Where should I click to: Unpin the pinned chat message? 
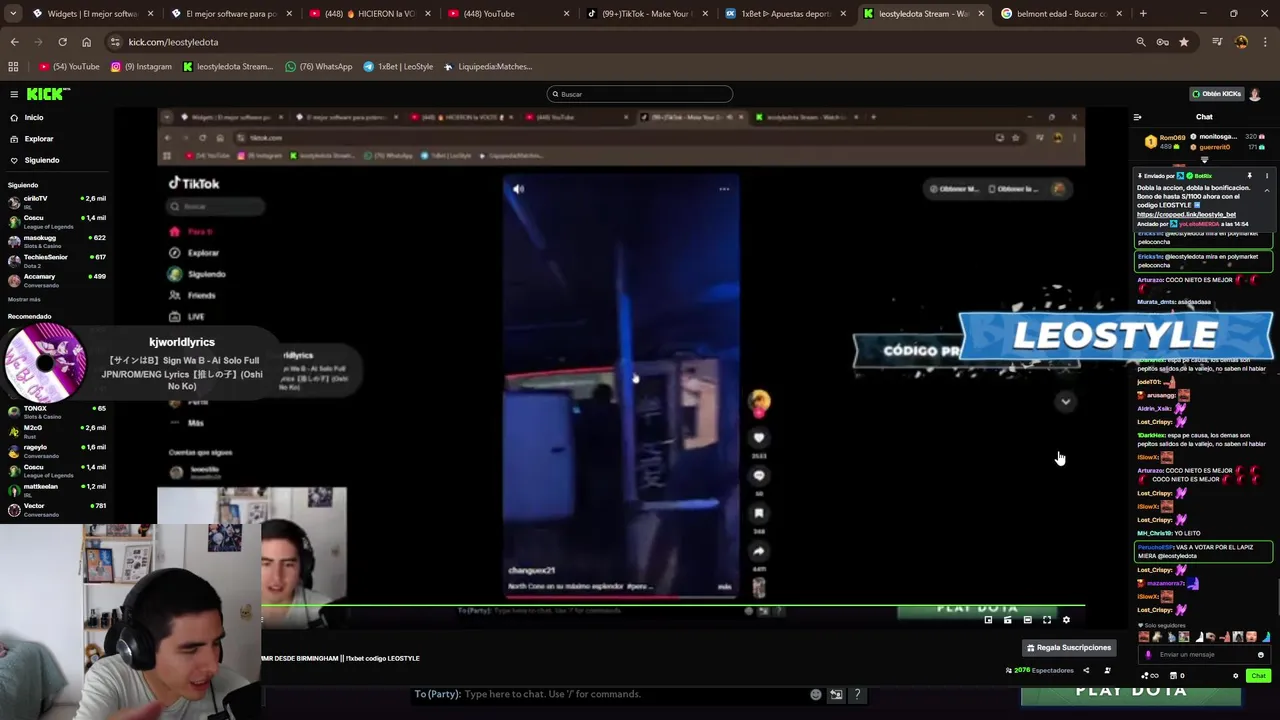pos(1249,176)
